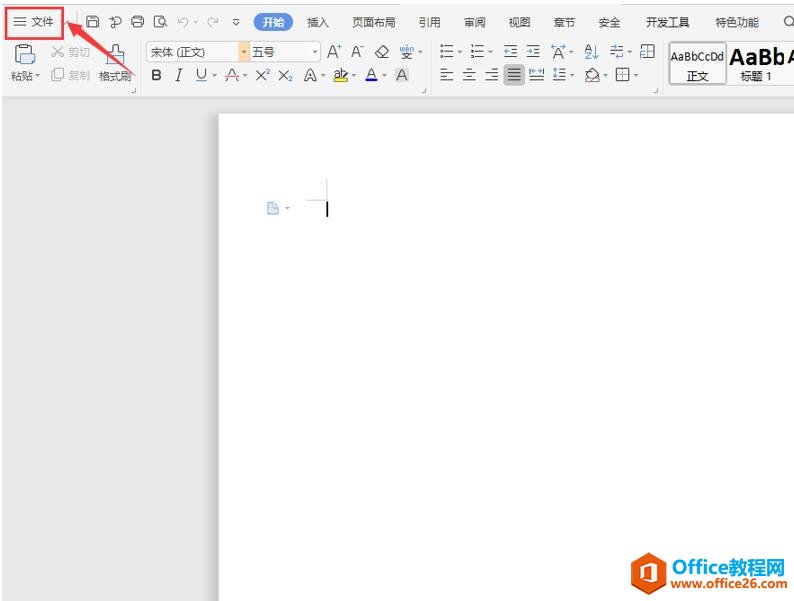Click the text highlight color button
Screen dimensions: 794x601
pos(340,75)
